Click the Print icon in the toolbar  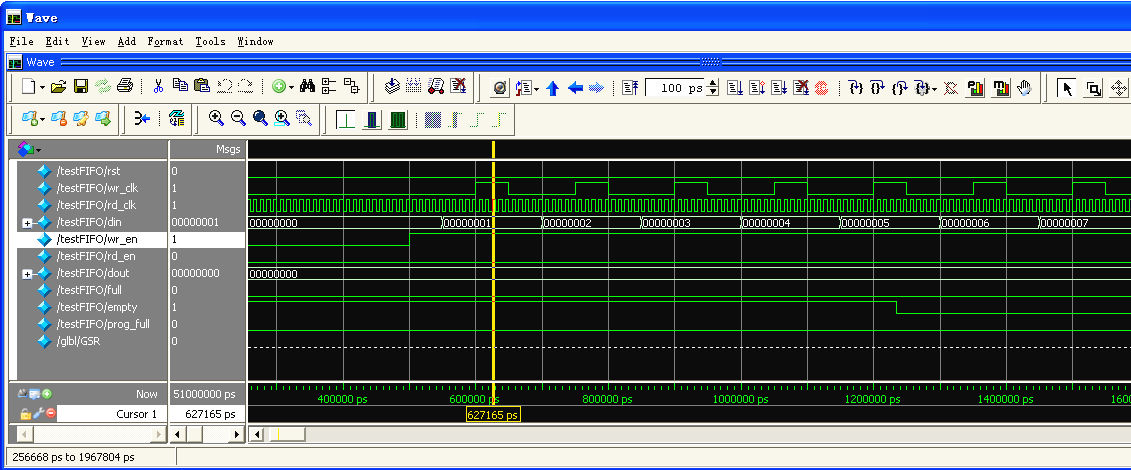124,87
